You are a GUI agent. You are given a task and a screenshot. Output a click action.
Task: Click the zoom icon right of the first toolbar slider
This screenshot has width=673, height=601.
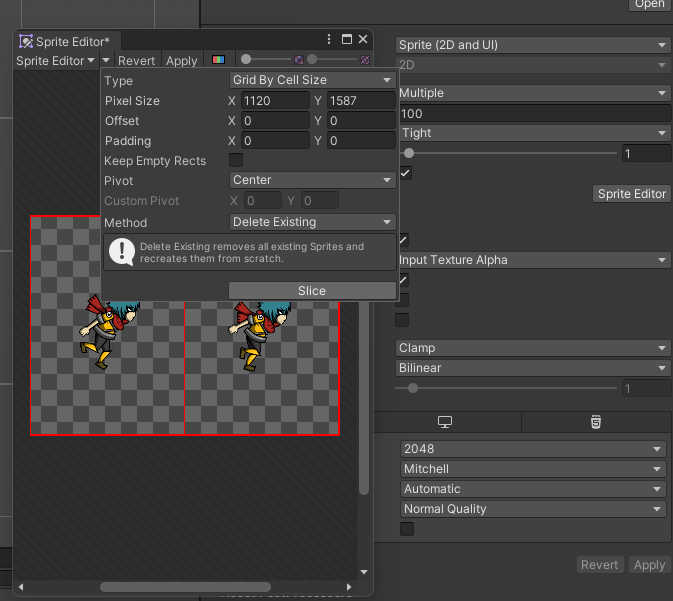click(x=298, y=60)
